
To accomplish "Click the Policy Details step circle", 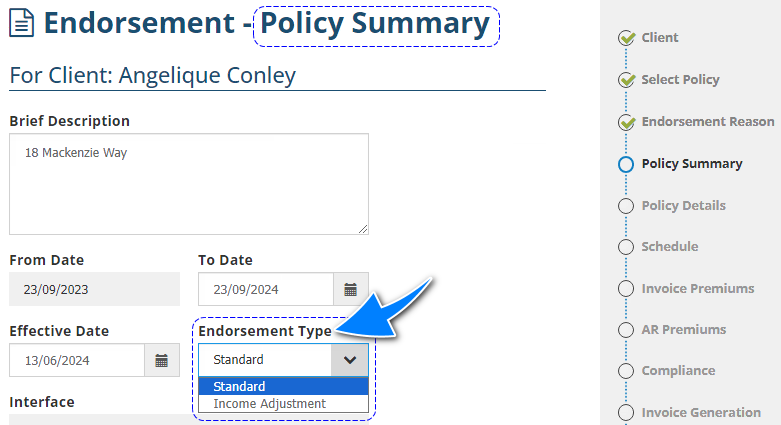I will pos(627,206).
